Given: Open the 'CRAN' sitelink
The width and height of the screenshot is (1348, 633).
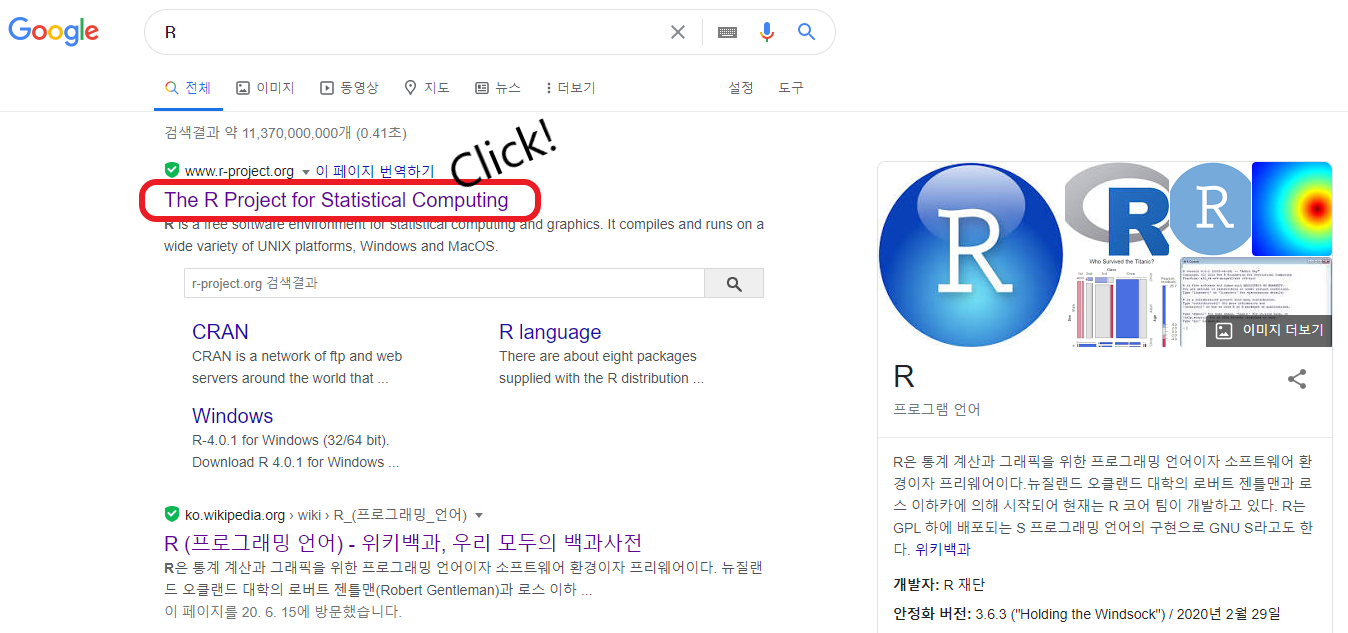Looking at the screenshot, I should pyautogui.click(x=220, y=332).
